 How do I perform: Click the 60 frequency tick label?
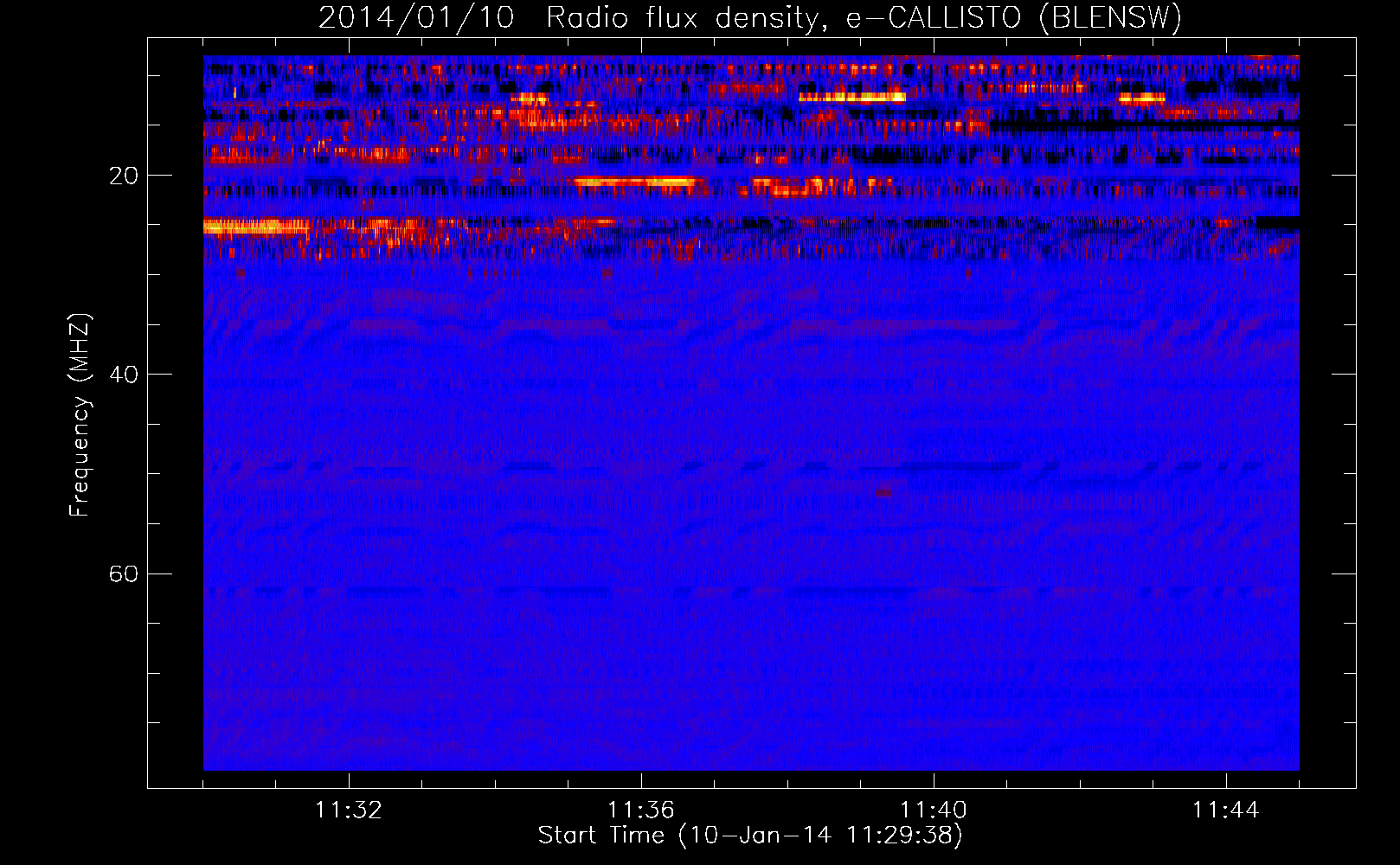point(124,573)
